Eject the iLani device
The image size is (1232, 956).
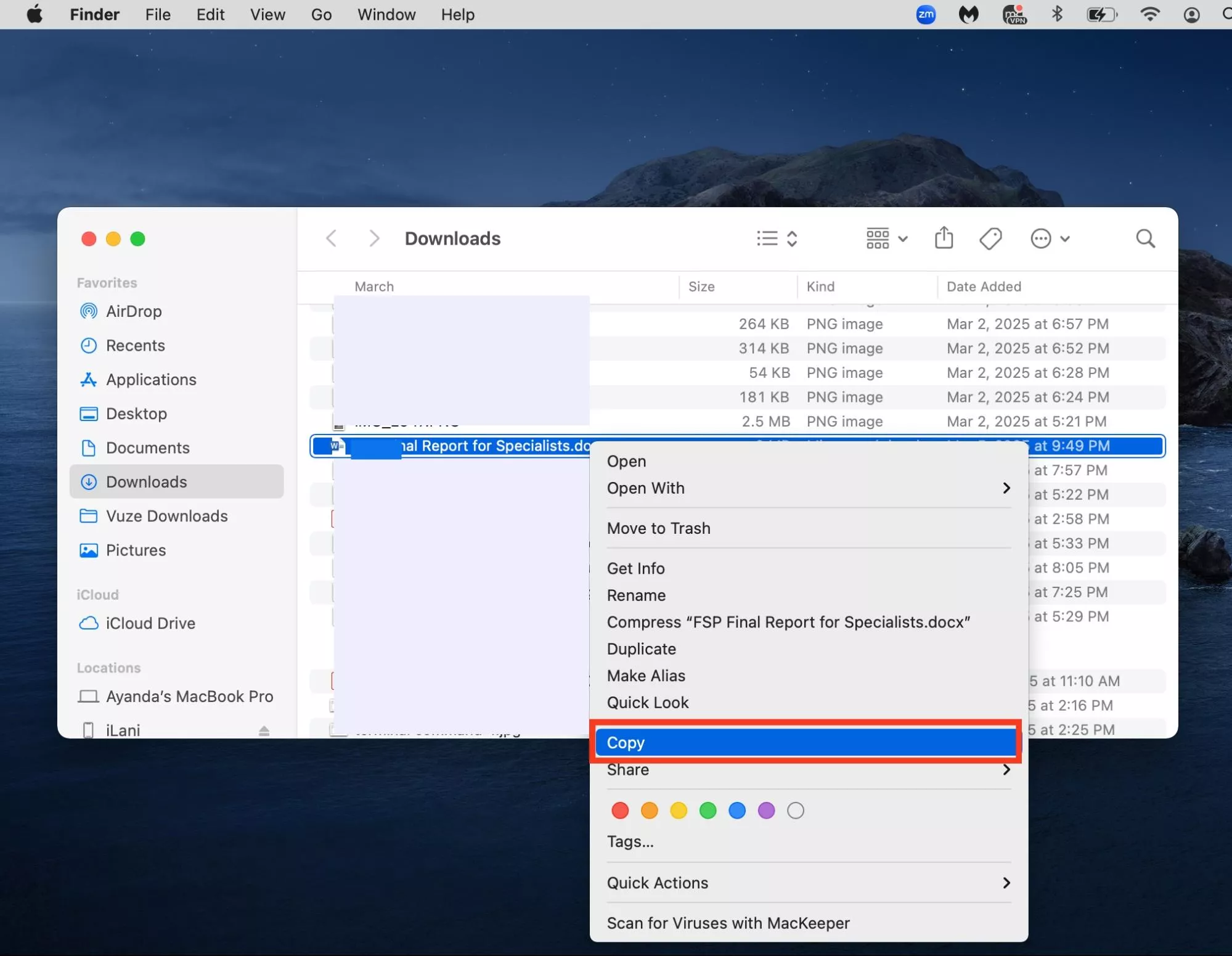point(264,730)
